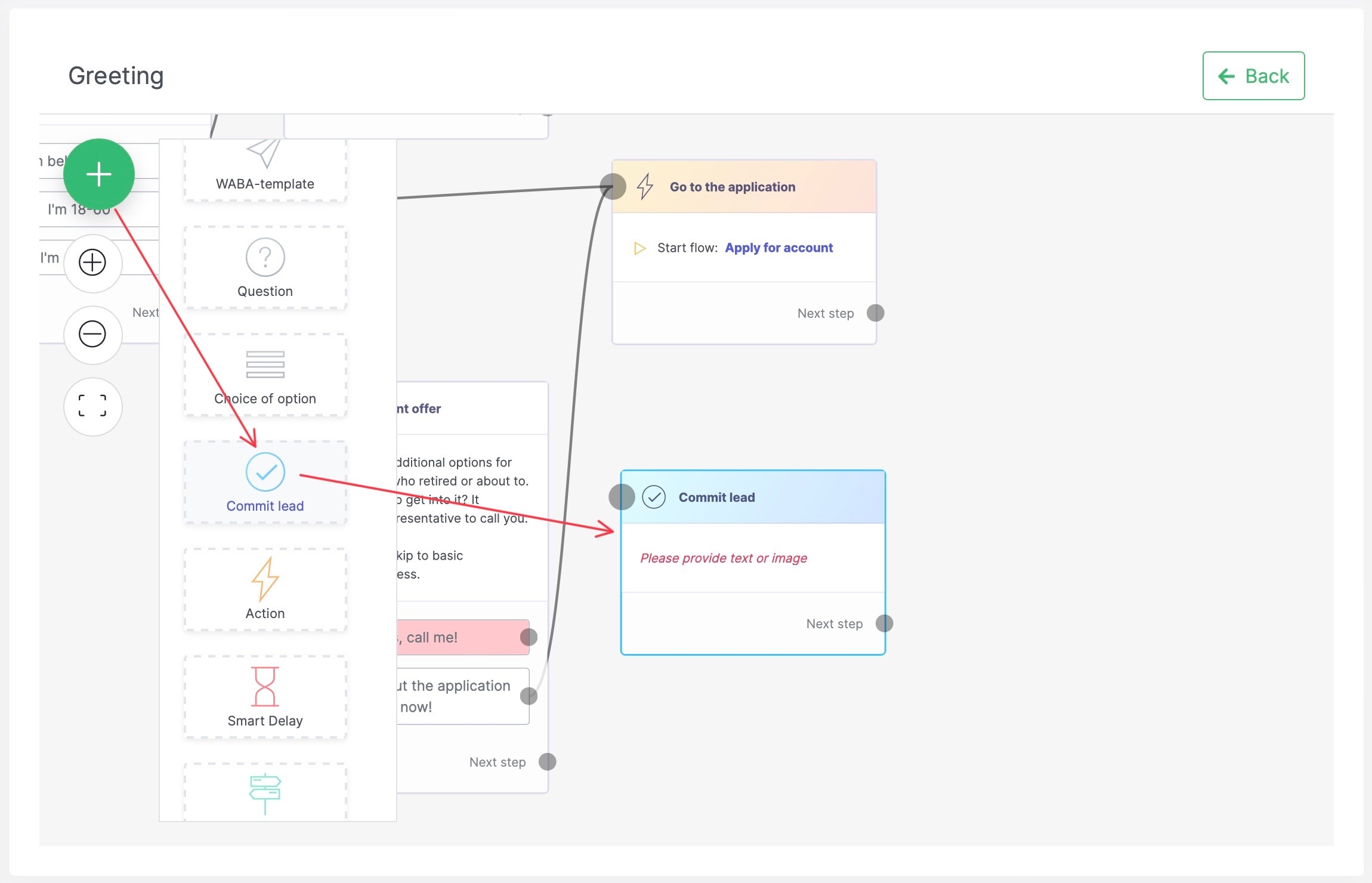Select the Smart Delay hourglass block
This screenshot has height=883, width=1372.
coord(265,697)
